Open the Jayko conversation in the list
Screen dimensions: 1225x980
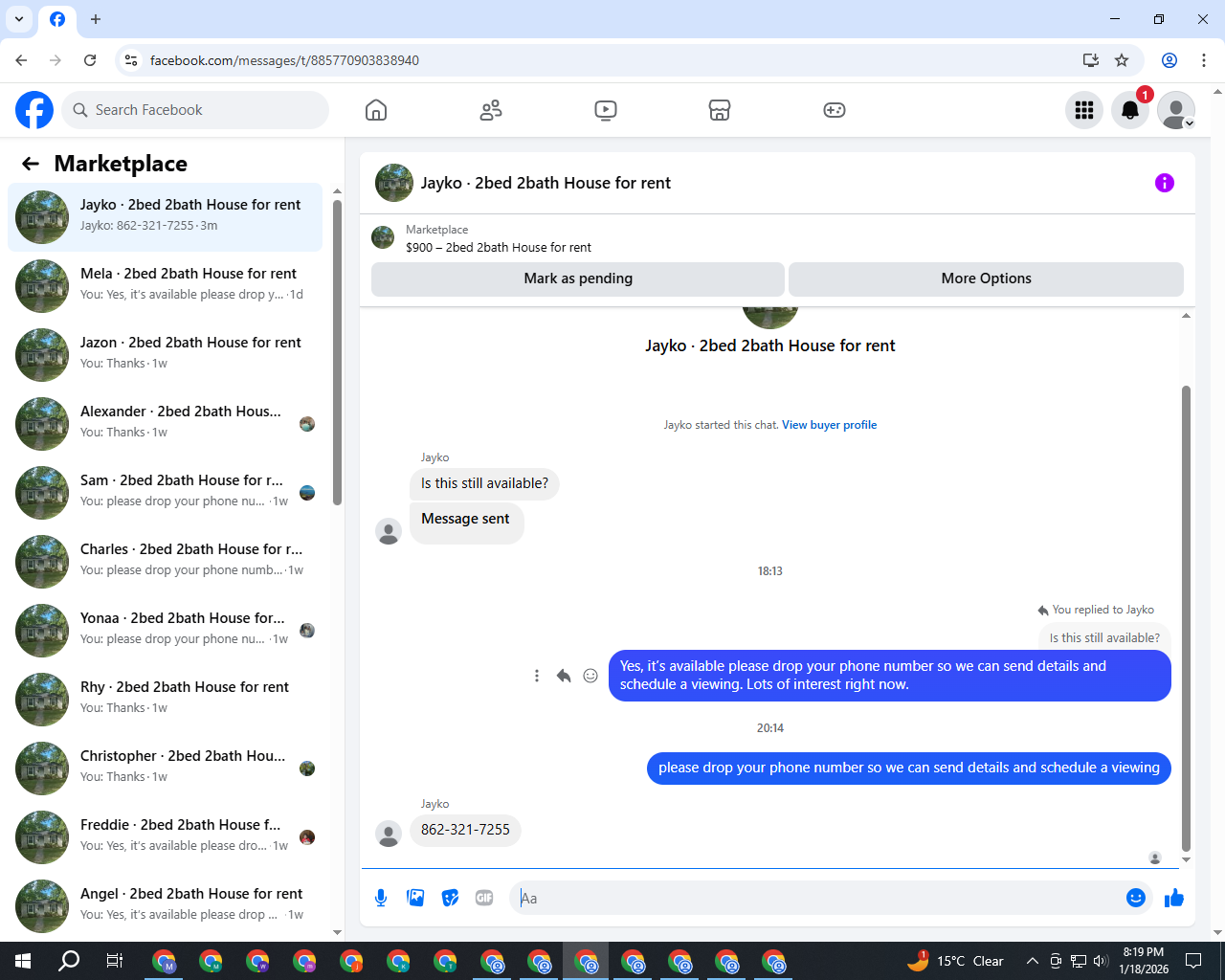[165, 217]
